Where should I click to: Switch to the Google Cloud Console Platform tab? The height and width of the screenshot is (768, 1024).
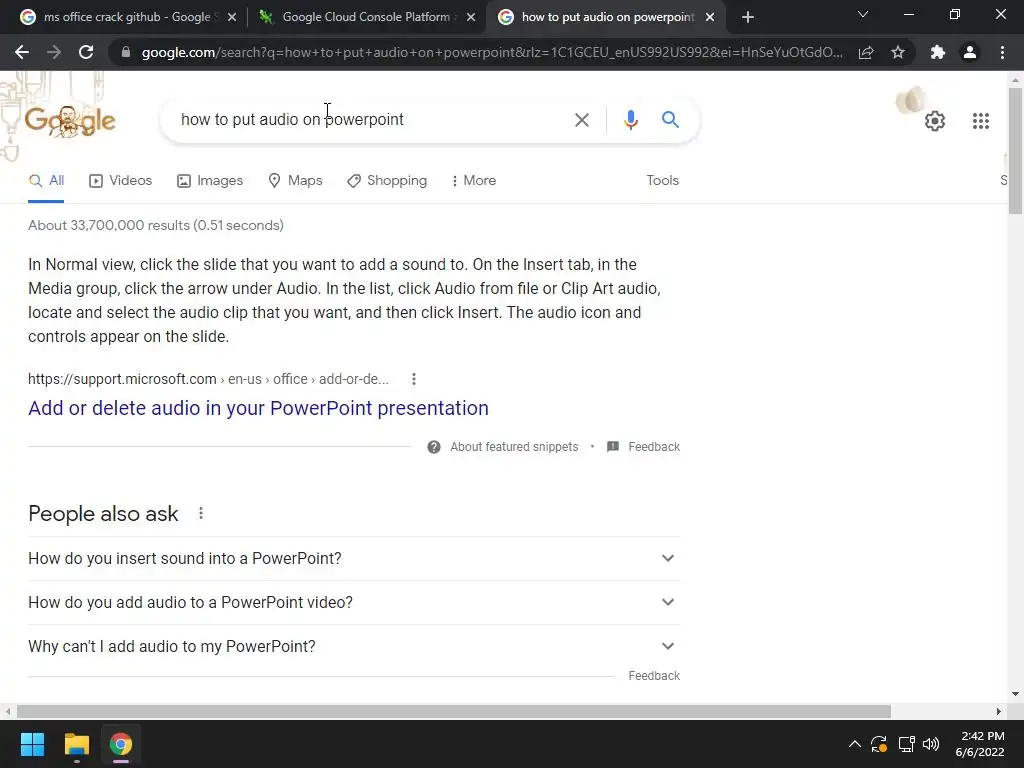(x=366, y=17)
